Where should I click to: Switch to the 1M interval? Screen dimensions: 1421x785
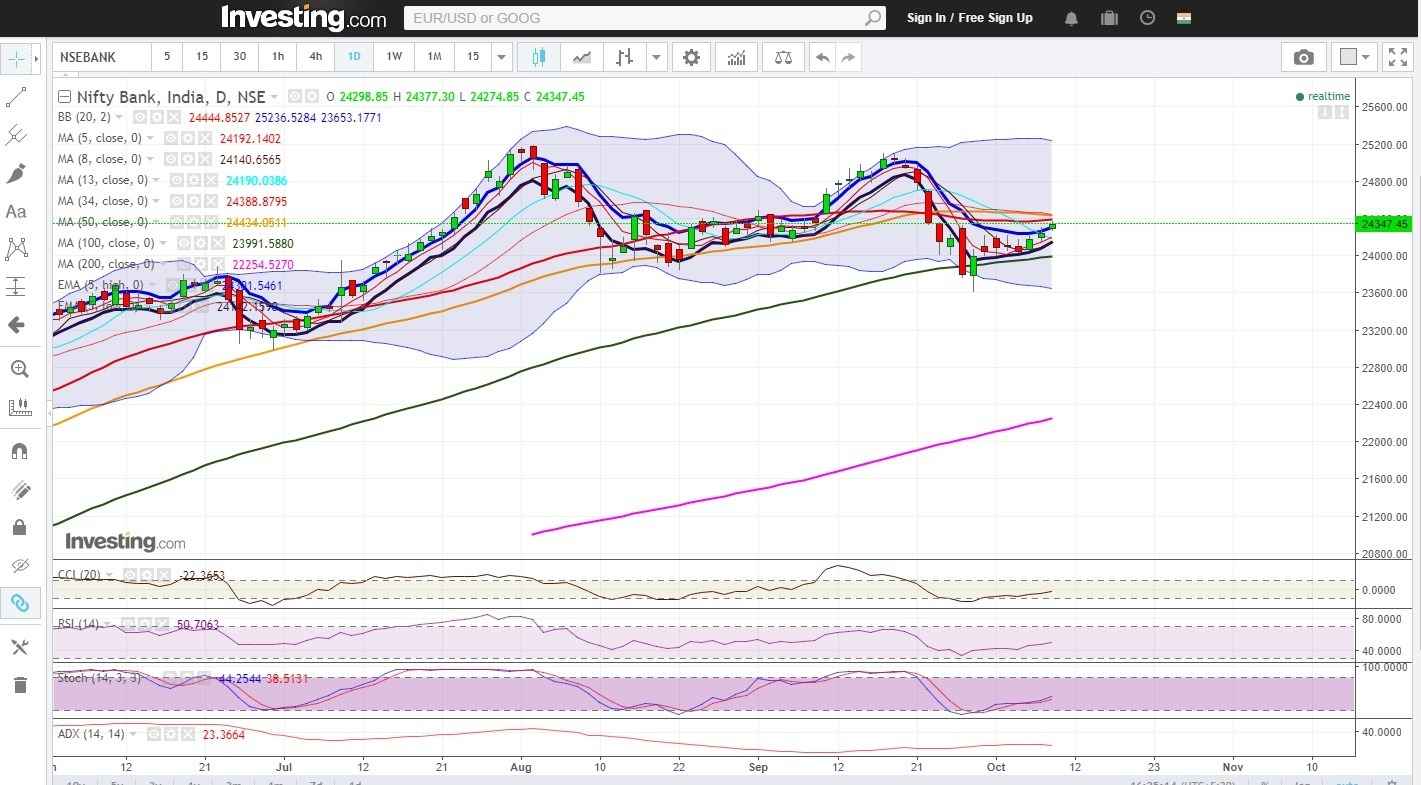point(434,57)
